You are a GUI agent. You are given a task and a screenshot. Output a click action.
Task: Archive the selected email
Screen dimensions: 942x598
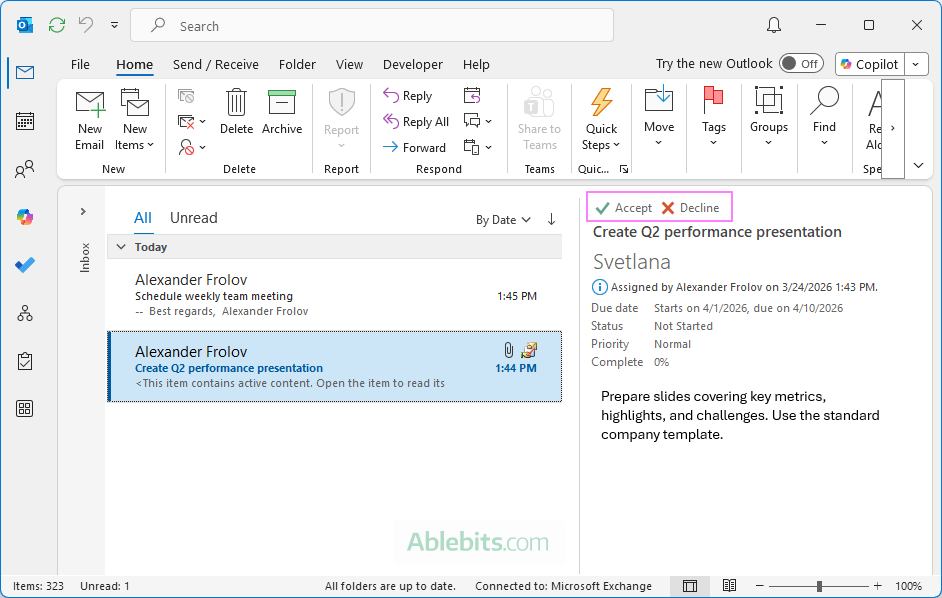coord(282,118)
